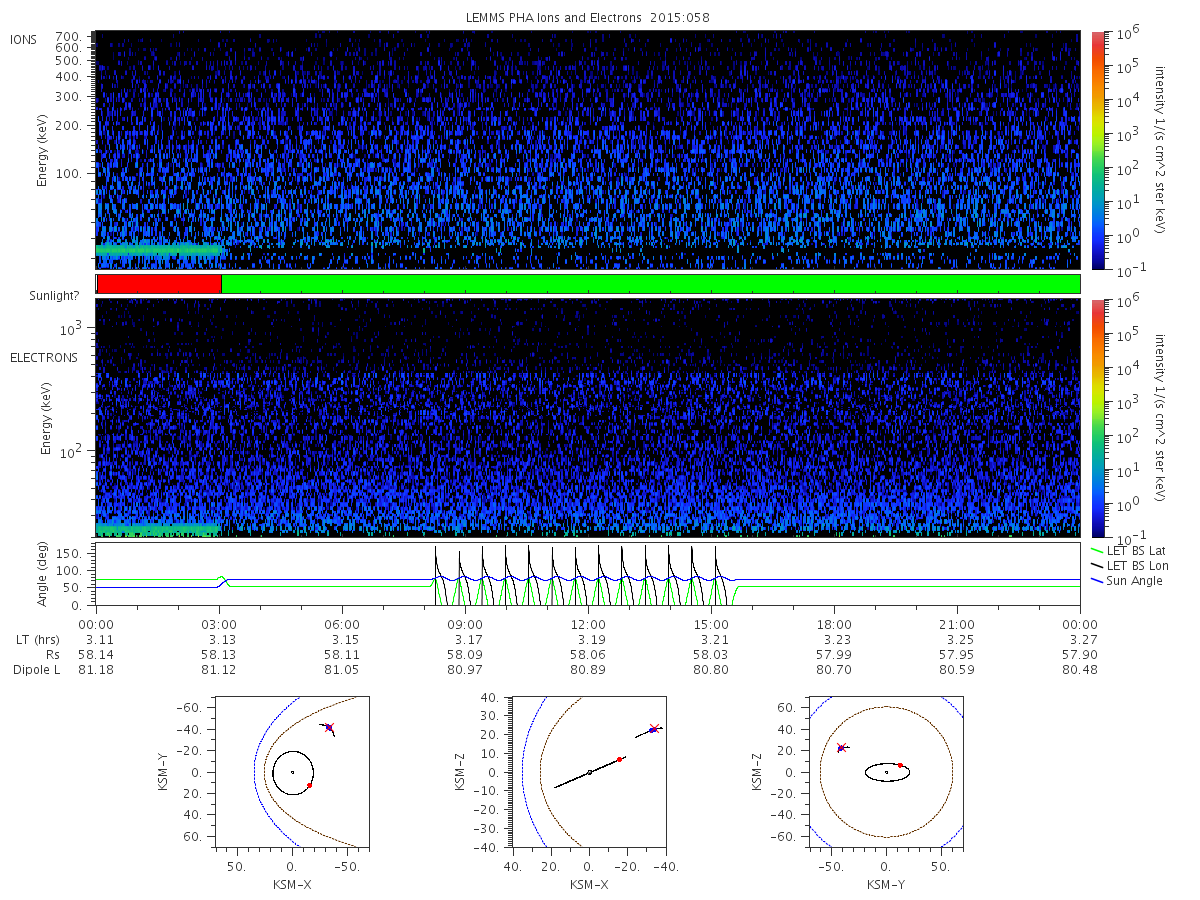
Task: Click the red X marker in the KSM-Y/KSM-Z orbit plot
Action: tap(842, 747)
